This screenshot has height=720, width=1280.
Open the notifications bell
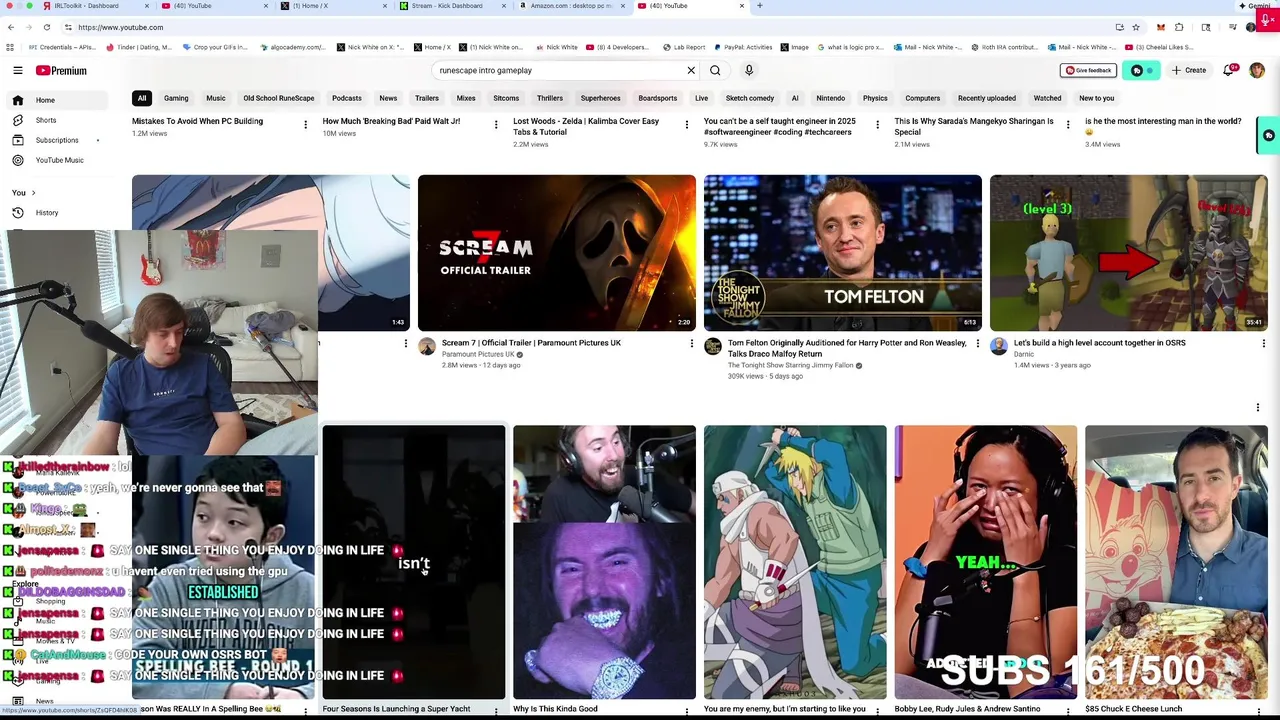[x=1230, y=70]
